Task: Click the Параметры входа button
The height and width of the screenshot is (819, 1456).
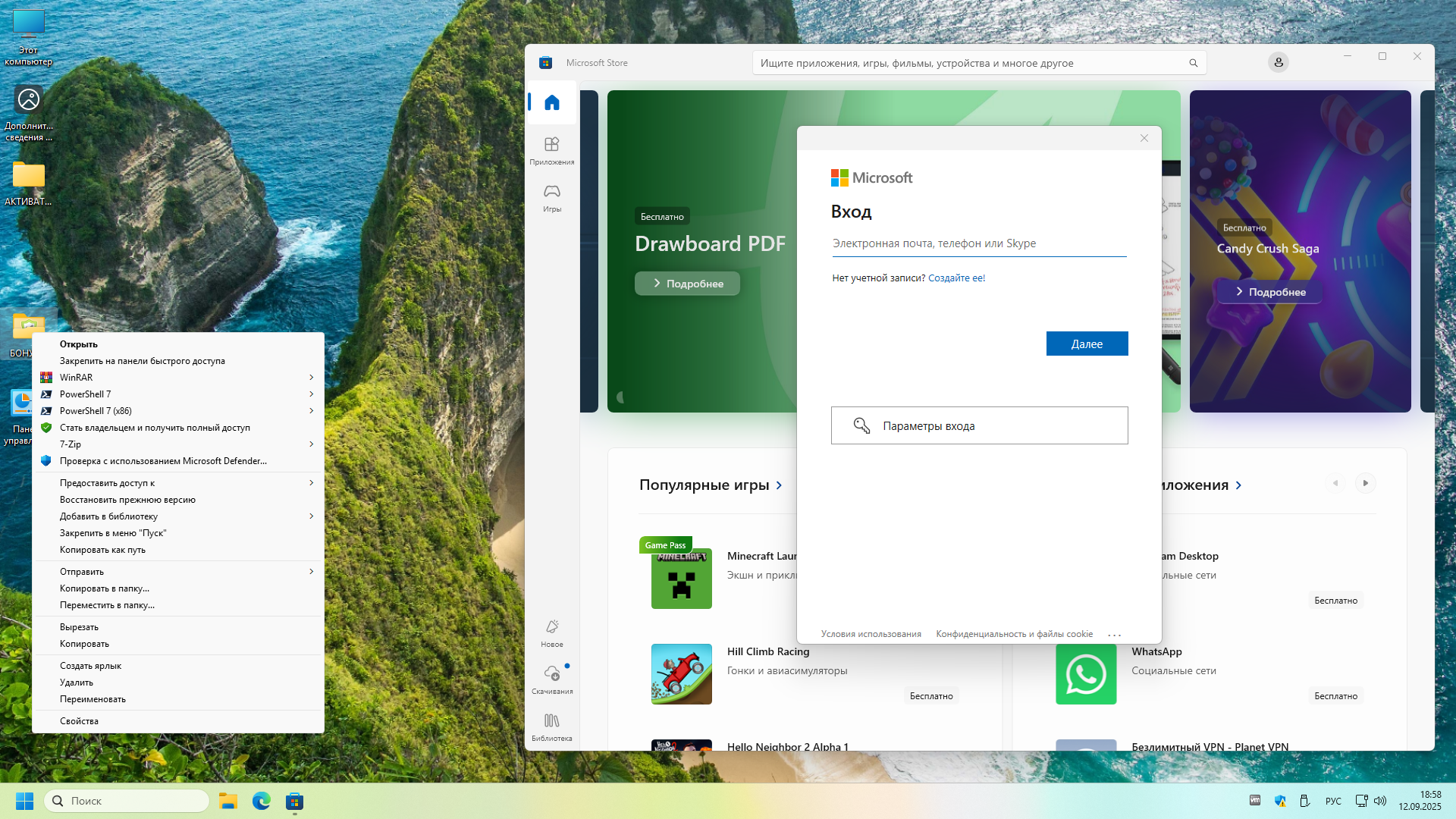Action: (x=979, y=425)
